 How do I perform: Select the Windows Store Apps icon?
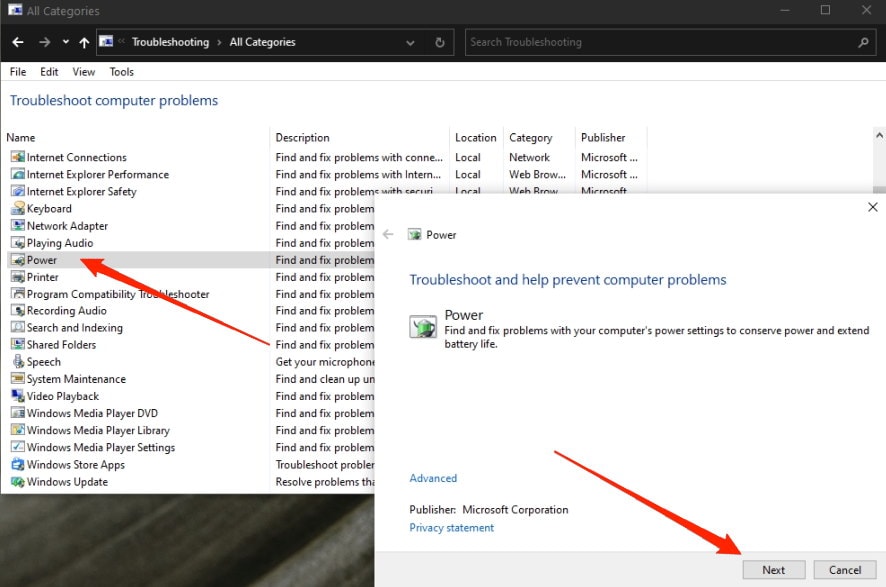(x=18, y=464)
